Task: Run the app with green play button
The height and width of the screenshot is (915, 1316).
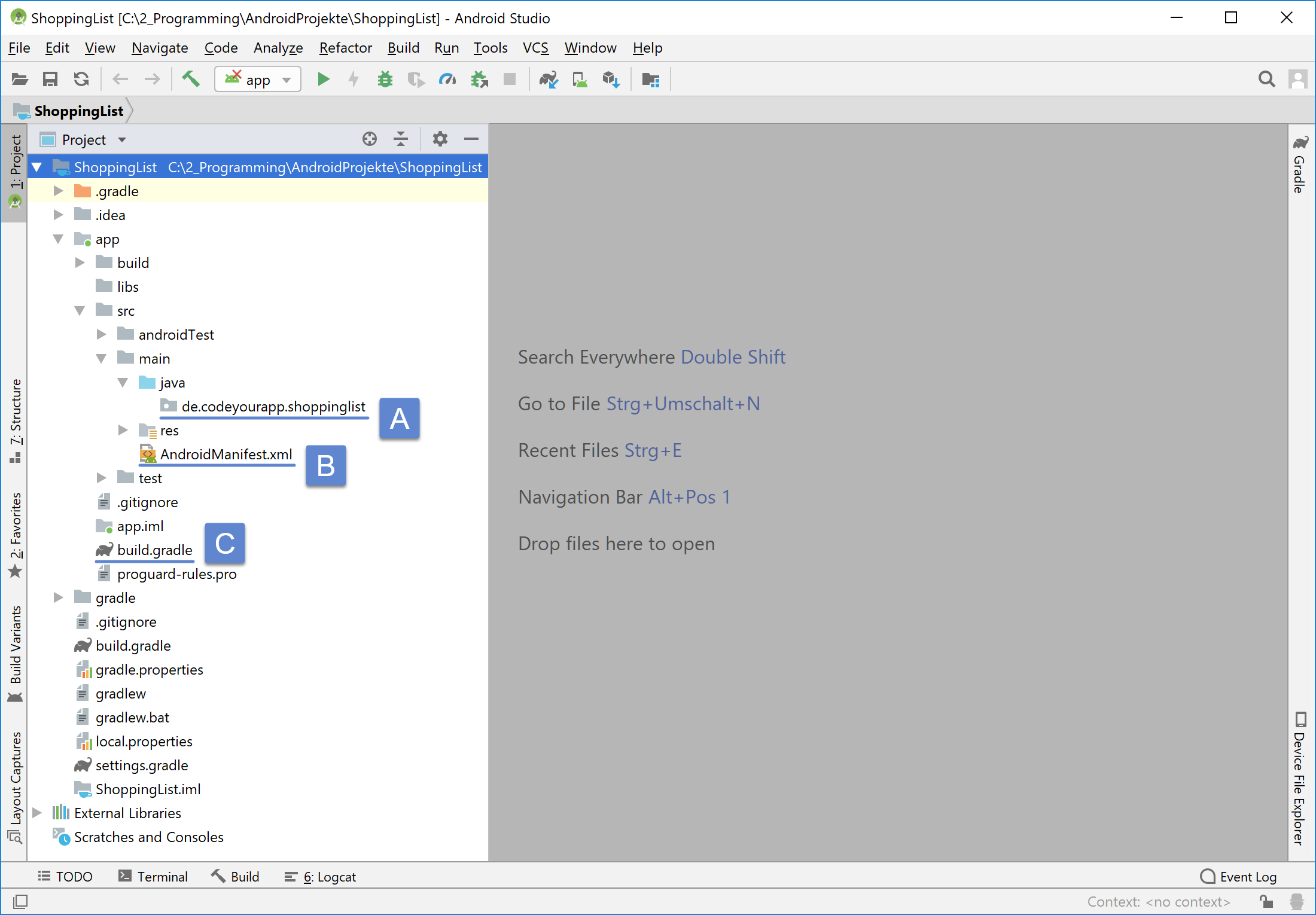Action: click(324, 79)
